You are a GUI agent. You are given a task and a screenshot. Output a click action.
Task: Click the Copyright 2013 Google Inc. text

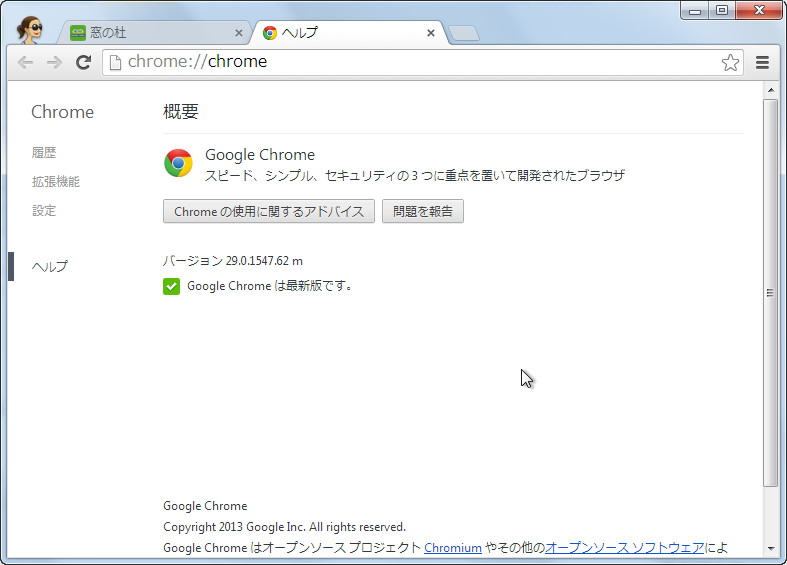(x=285, y=527)
